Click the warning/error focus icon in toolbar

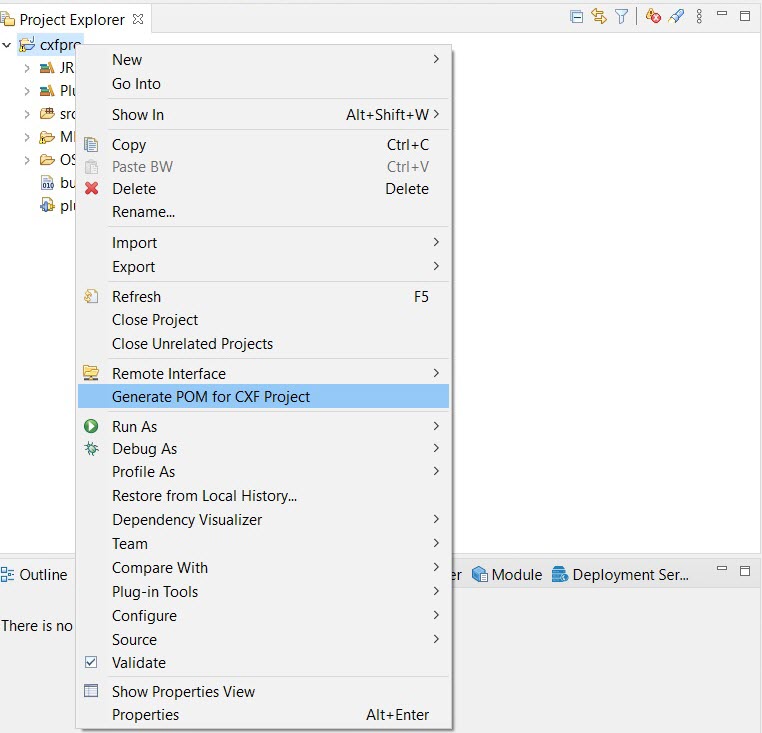[x=653, y=16]
